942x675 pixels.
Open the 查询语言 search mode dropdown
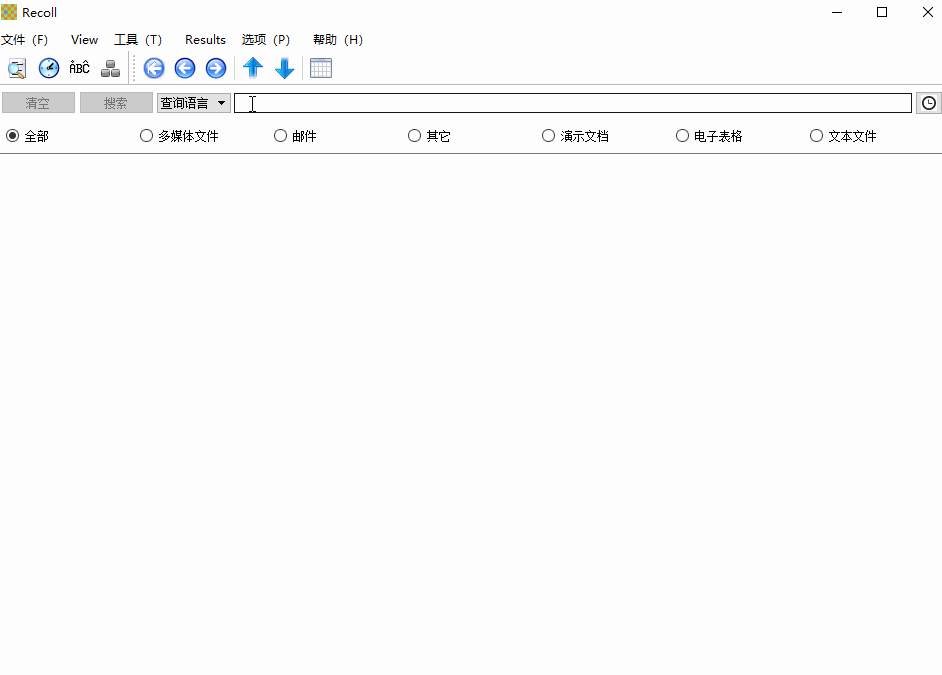click(193, 103)
